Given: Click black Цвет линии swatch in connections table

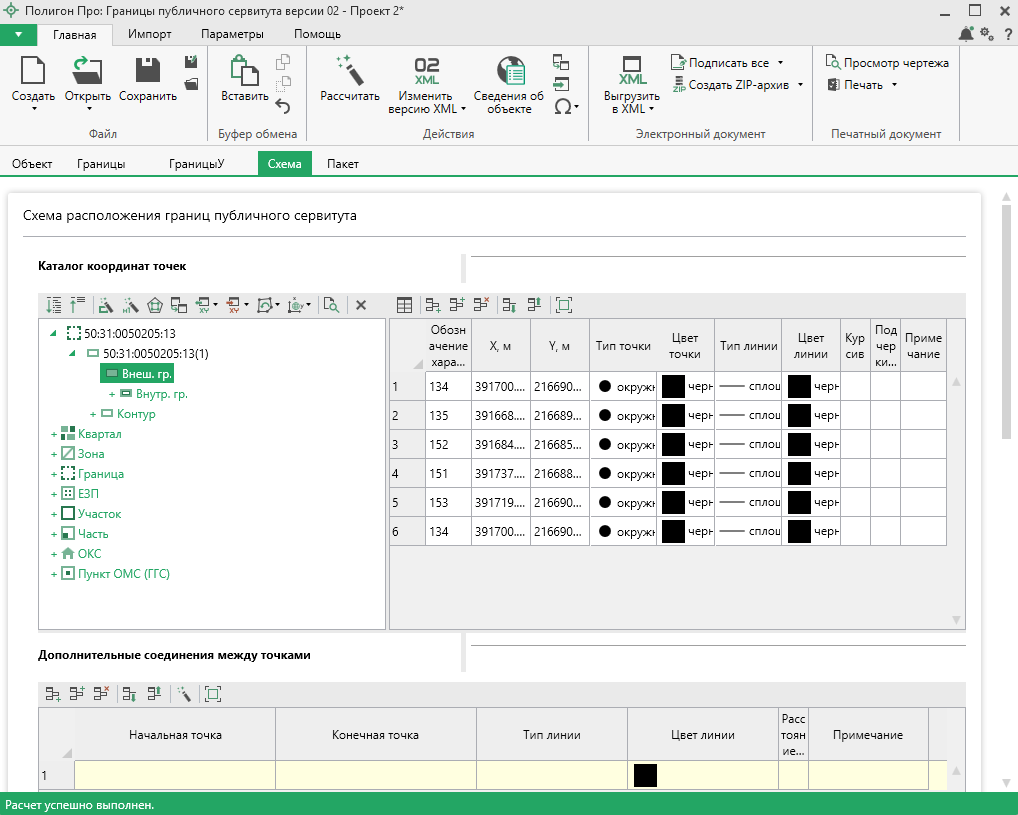Looking at the screenshot, I should 645,775.
